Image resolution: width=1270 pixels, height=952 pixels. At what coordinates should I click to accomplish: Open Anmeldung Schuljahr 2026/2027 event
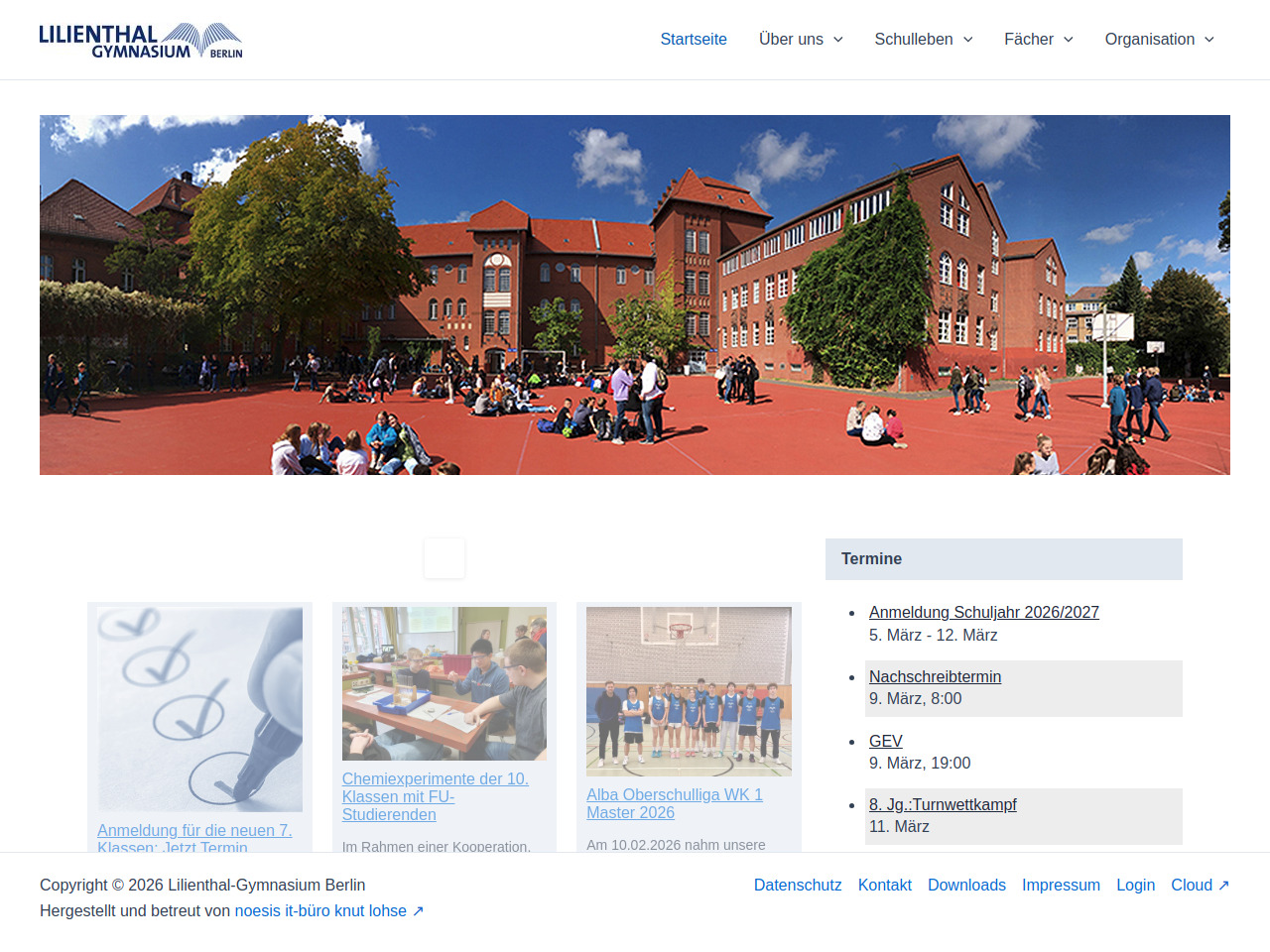click(983, 613)
